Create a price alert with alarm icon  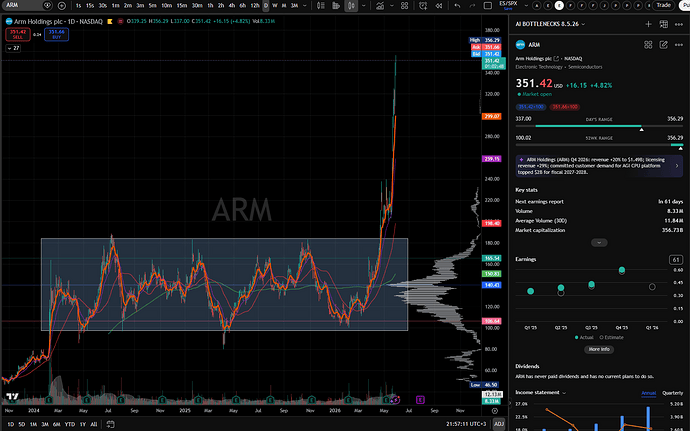pyautogui.click(x=423, y=6)
